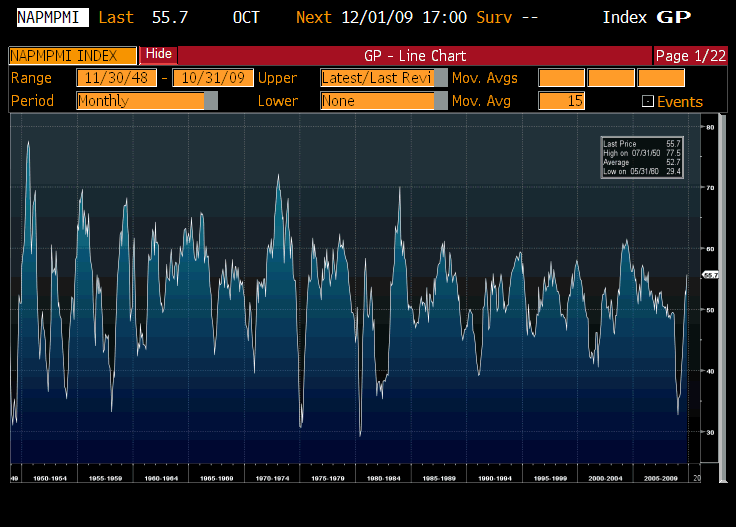
Task: Click the Mov. Avg field showing 15
Action: [560, 101]
